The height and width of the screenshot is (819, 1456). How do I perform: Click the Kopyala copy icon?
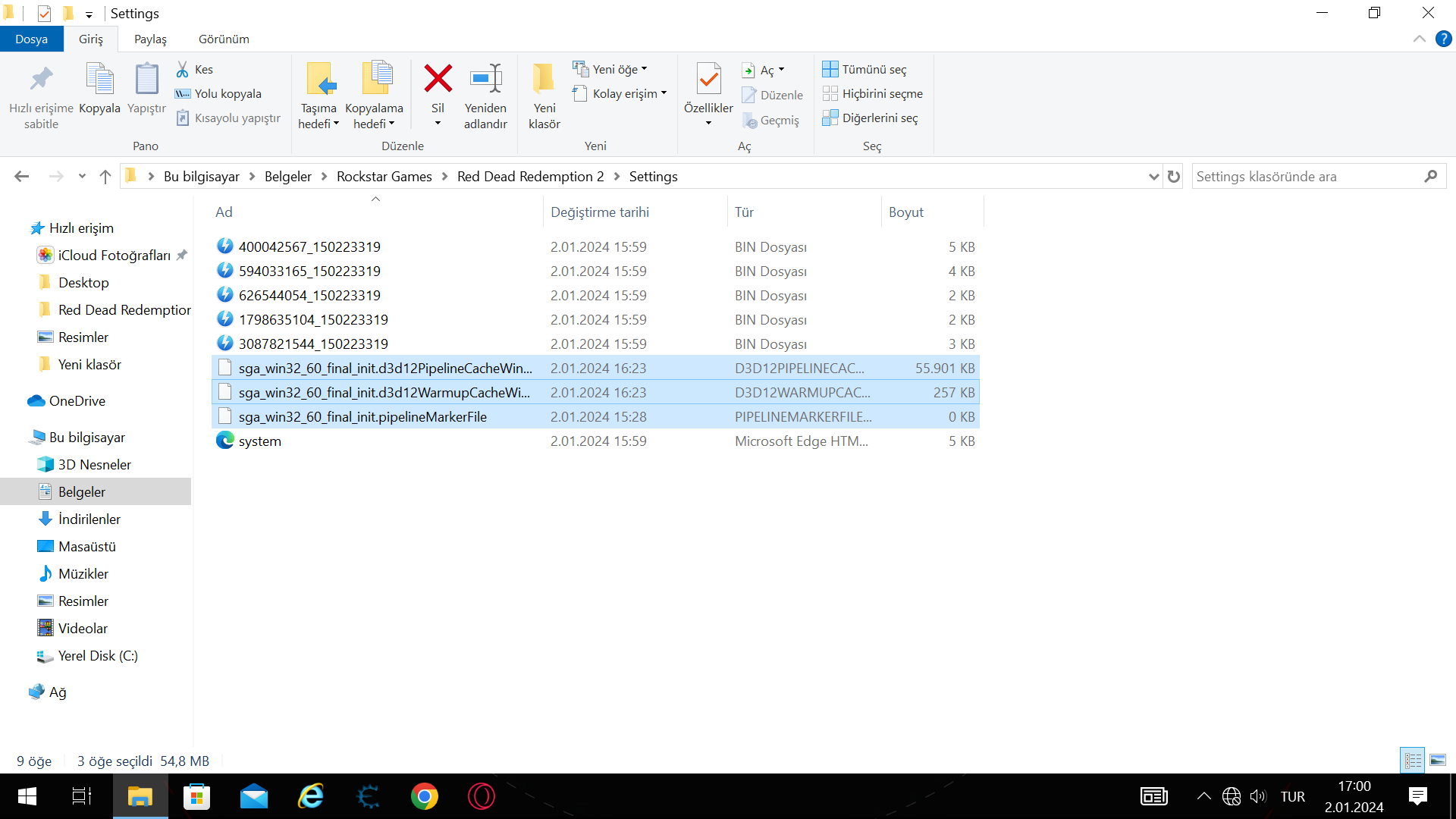[x=99, y=80]
